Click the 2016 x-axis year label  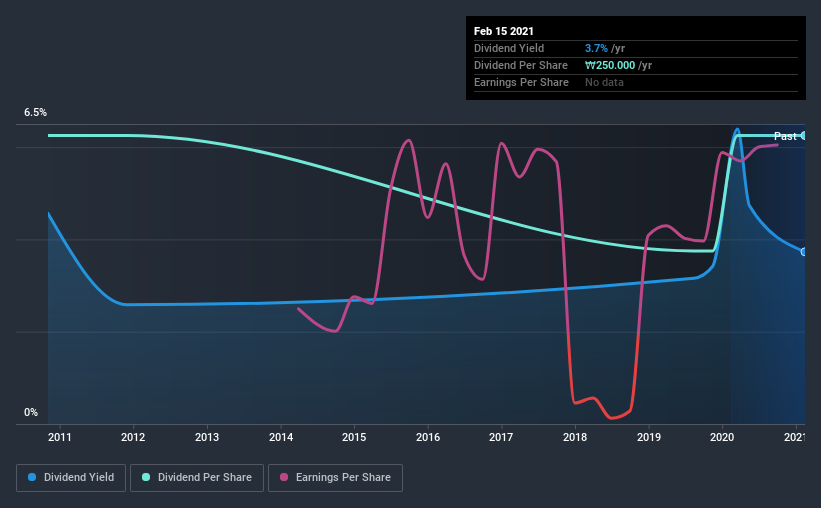click(x=428, y=437)
